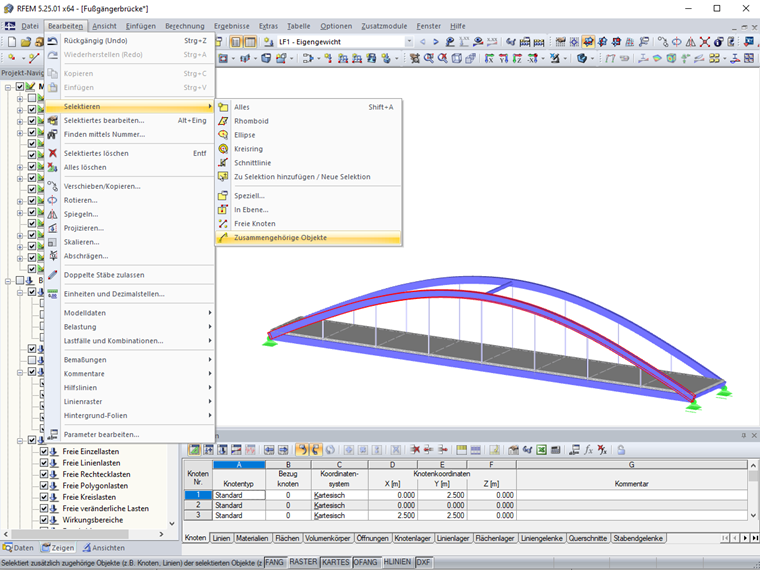
Task: Toggle the Freie Rechtecklasten checkbox
Action: (44, 474)
